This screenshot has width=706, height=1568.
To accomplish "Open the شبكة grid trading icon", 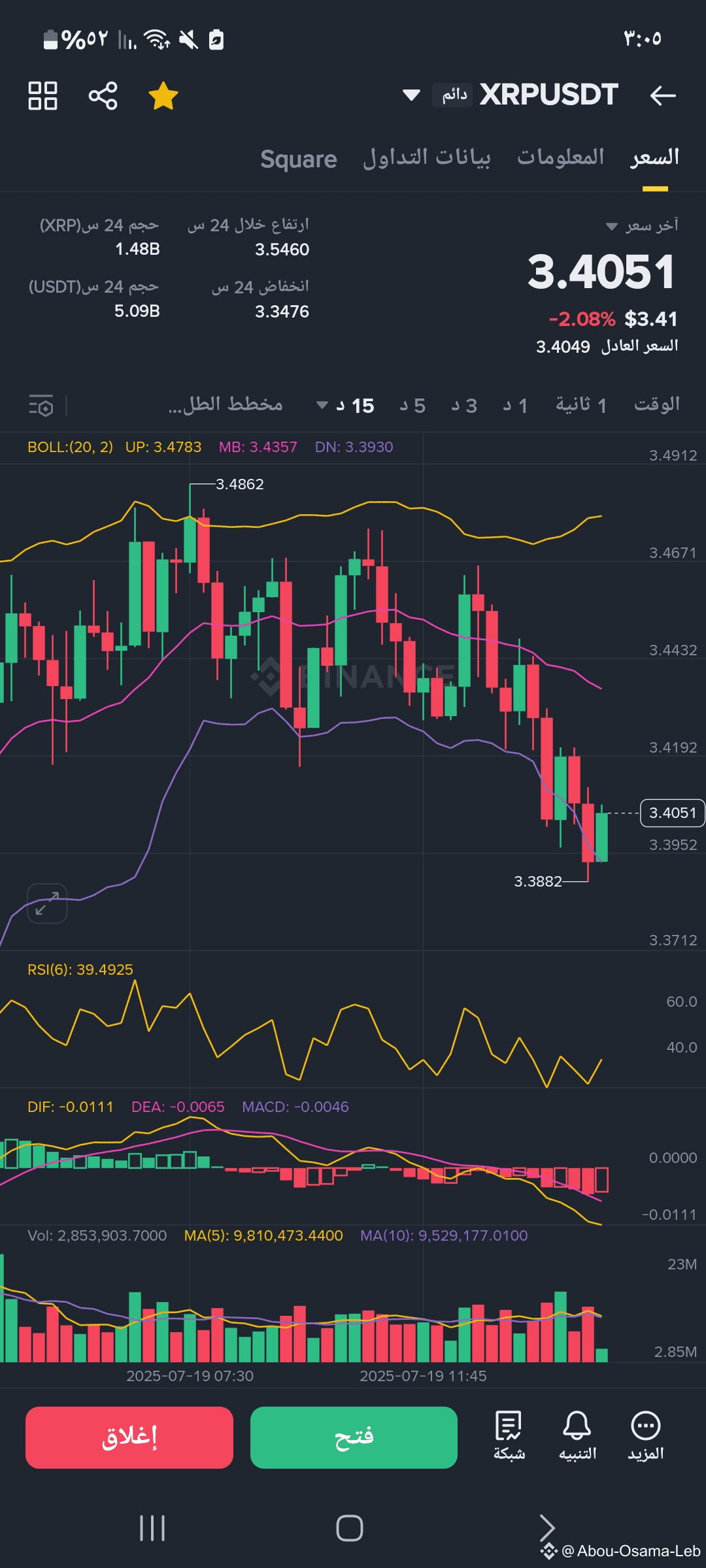I will click(x=509, y=1435).
